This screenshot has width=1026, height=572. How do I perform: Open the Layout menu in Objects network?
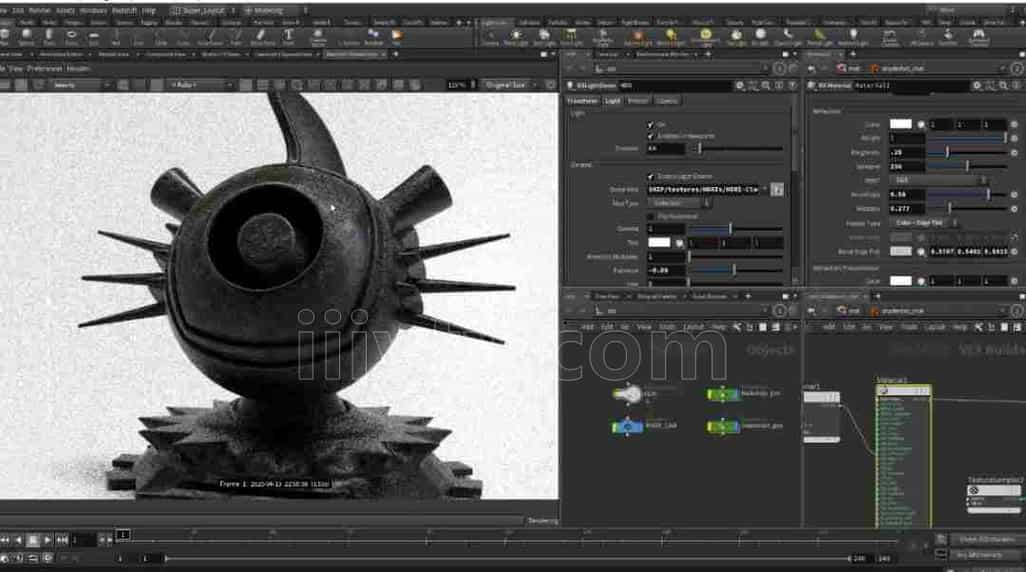click(x=693, y=327)
